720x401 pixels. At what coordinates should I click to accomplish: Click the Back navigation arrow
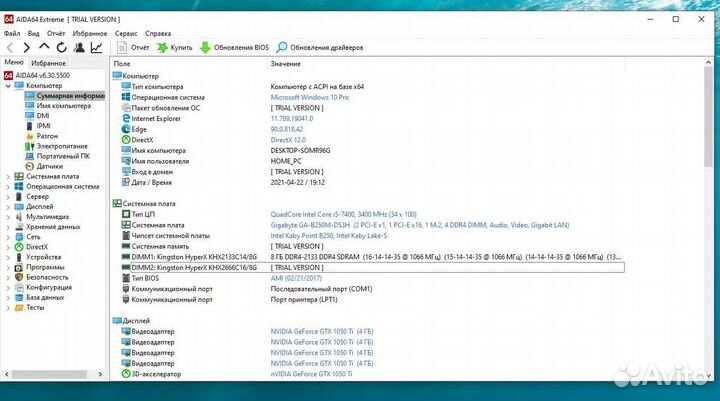click(10, 47)
